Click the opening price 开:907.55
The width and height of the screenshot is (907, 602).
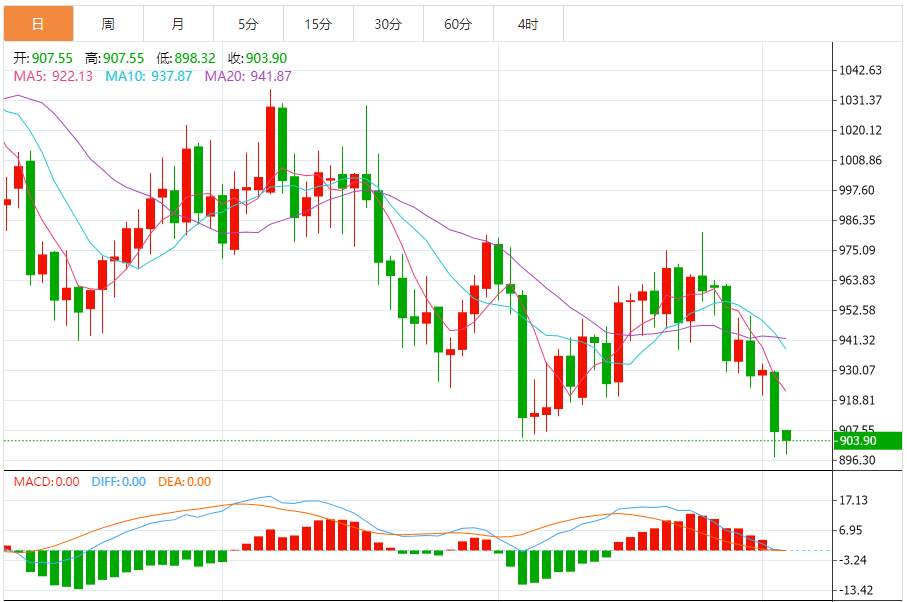43,58
